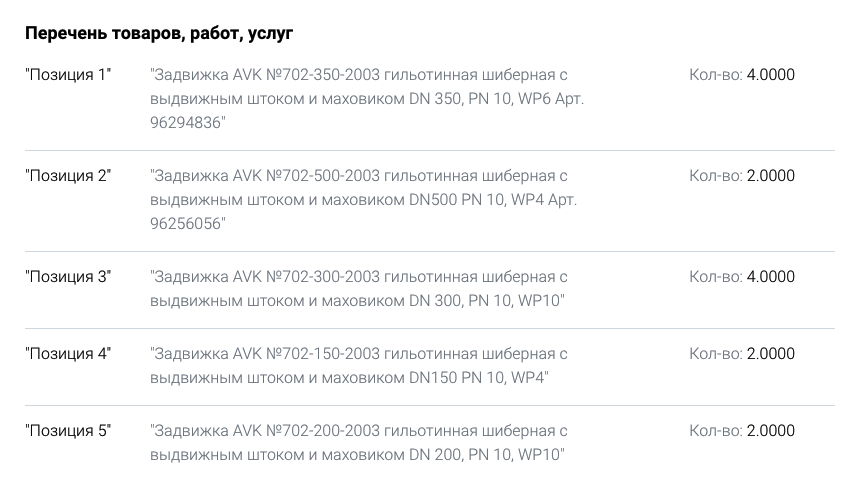Click the AVK №702-200-2003 valve description
This screenshot has height=480, width=853.
[359, 442]
